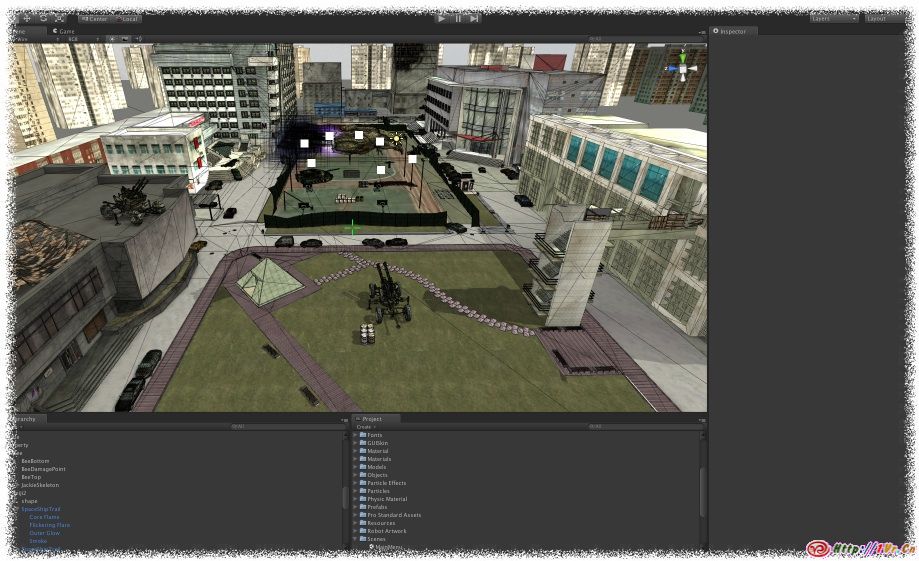Switch to the Game tab

pyautogui.click(x=64, y=31)
